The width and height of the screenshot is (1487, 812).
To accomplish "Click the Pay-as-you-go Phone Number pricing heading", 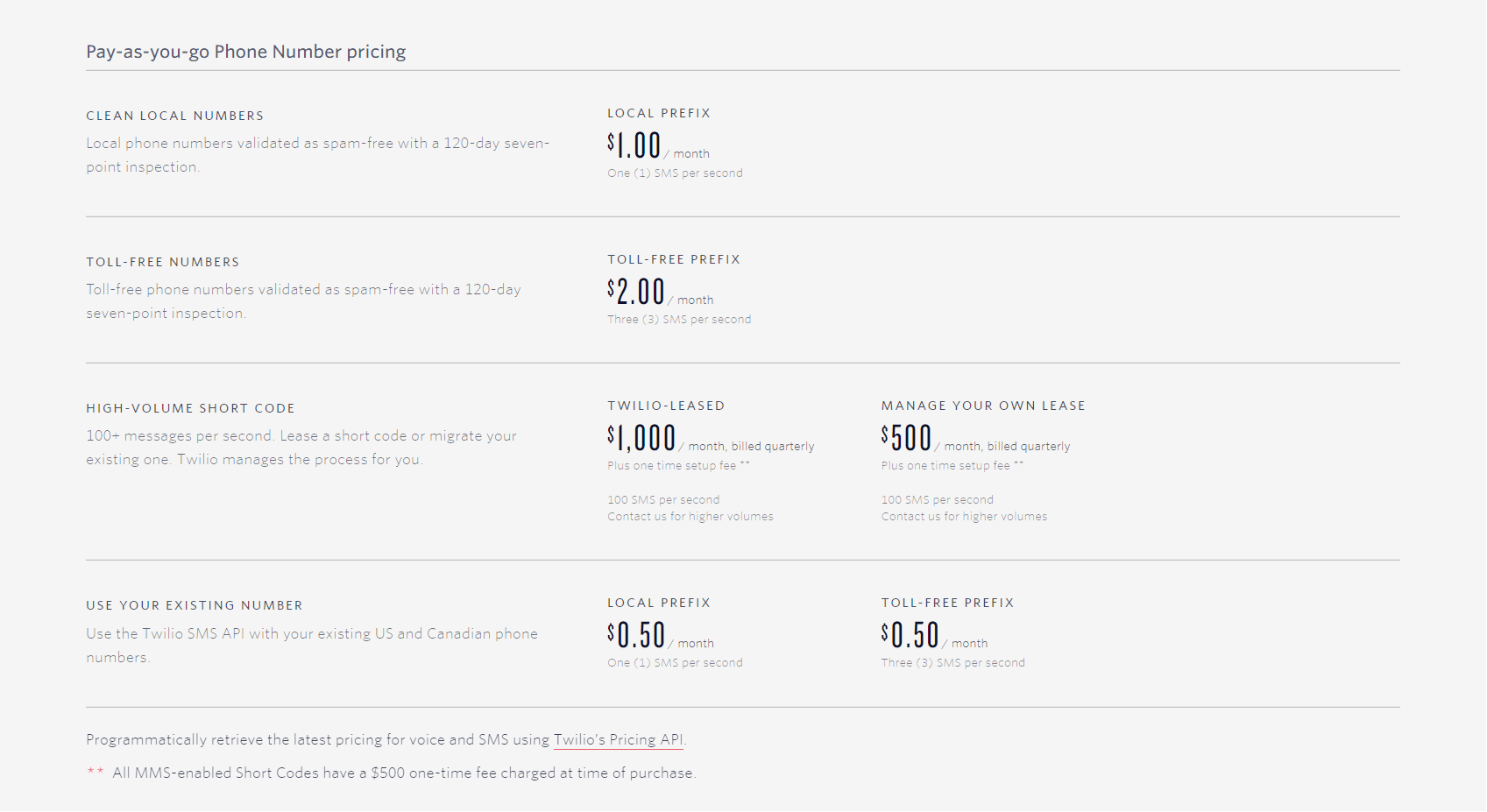I will pyautogui.click(x=245, y=52).
